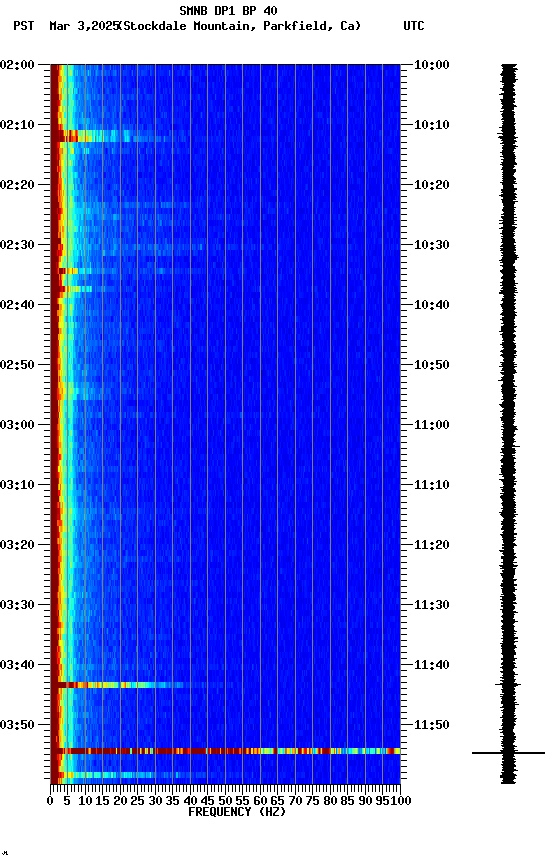Click the 02:50 PST time label
Viewport: 552px width, 864px height.
point(17,365)
